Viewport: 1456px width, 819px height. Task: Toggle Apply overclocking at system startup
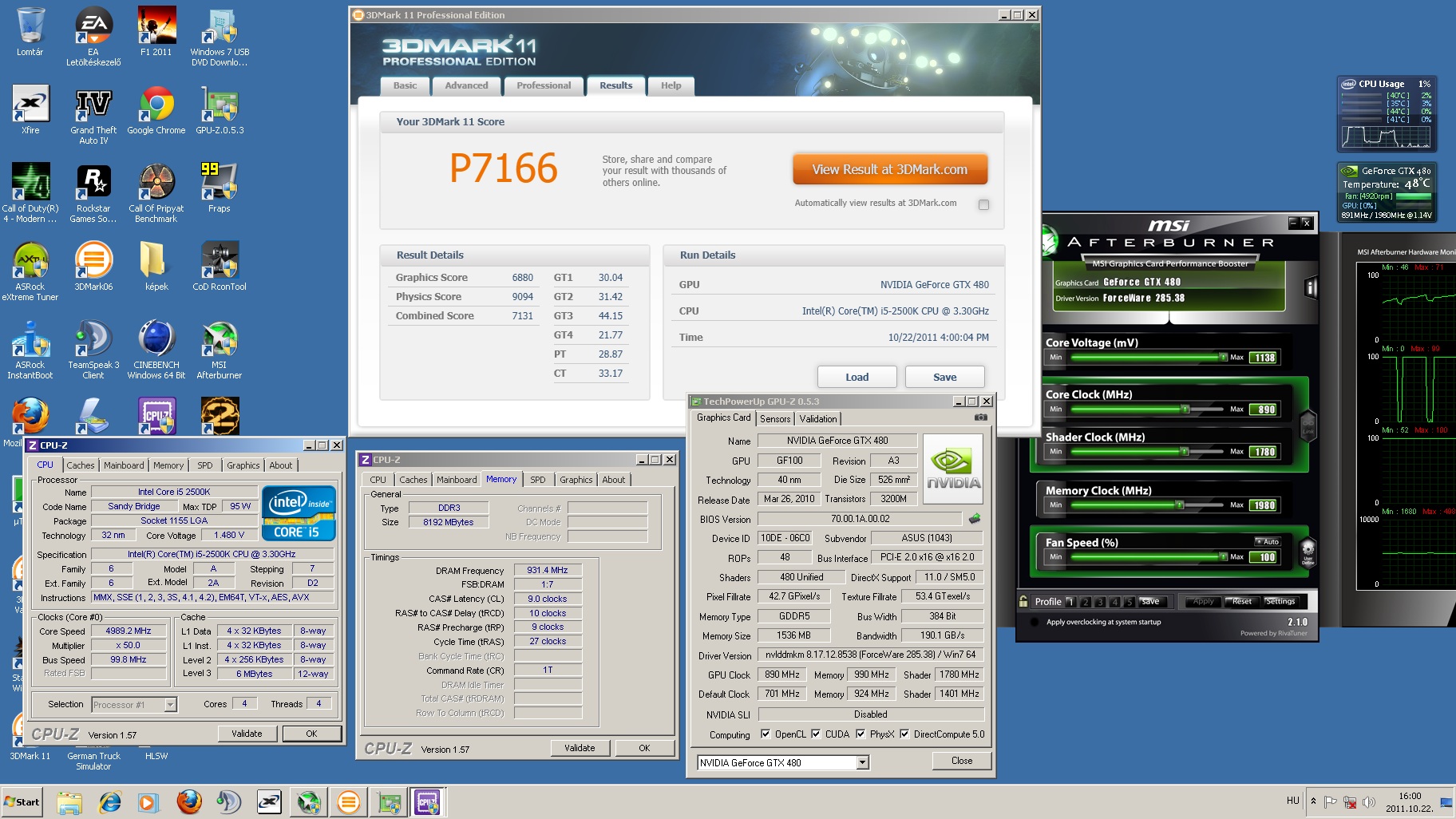(1035, 622)
